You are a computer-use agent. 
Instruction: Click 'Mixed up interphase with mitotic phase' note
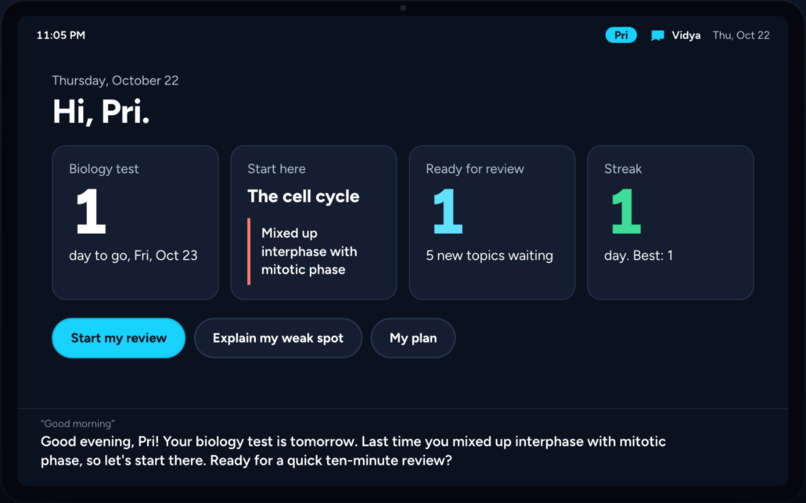point(309,251)
